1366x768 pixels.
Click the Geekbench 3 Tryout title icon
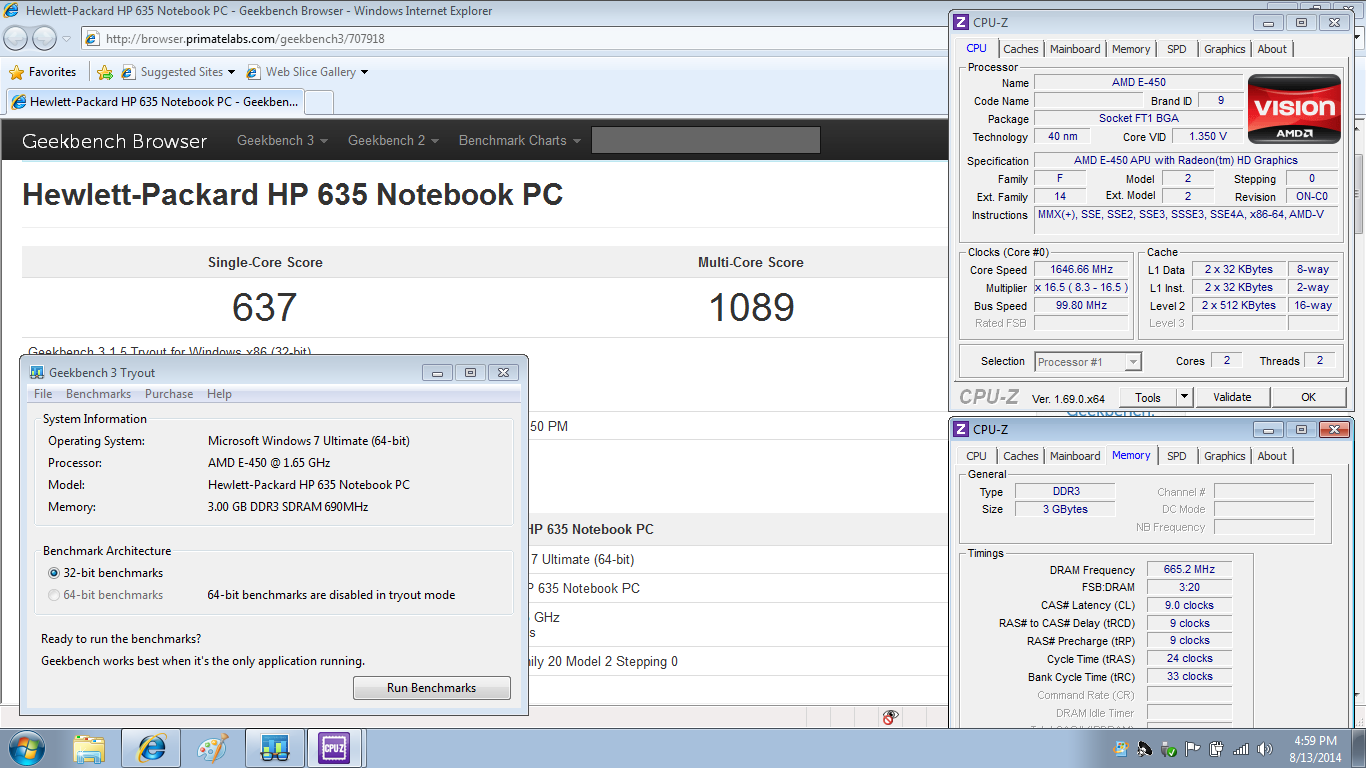click(x=37, y=372)
